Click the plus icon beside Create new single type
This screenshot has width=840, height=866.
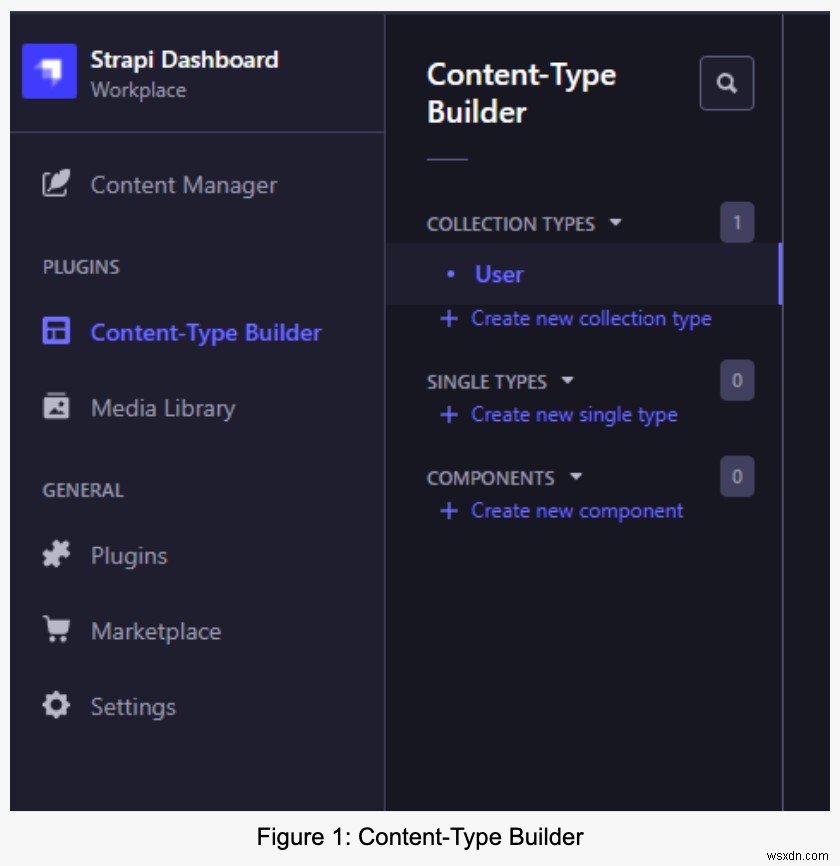pyautogui.click(x=449, y=415)
